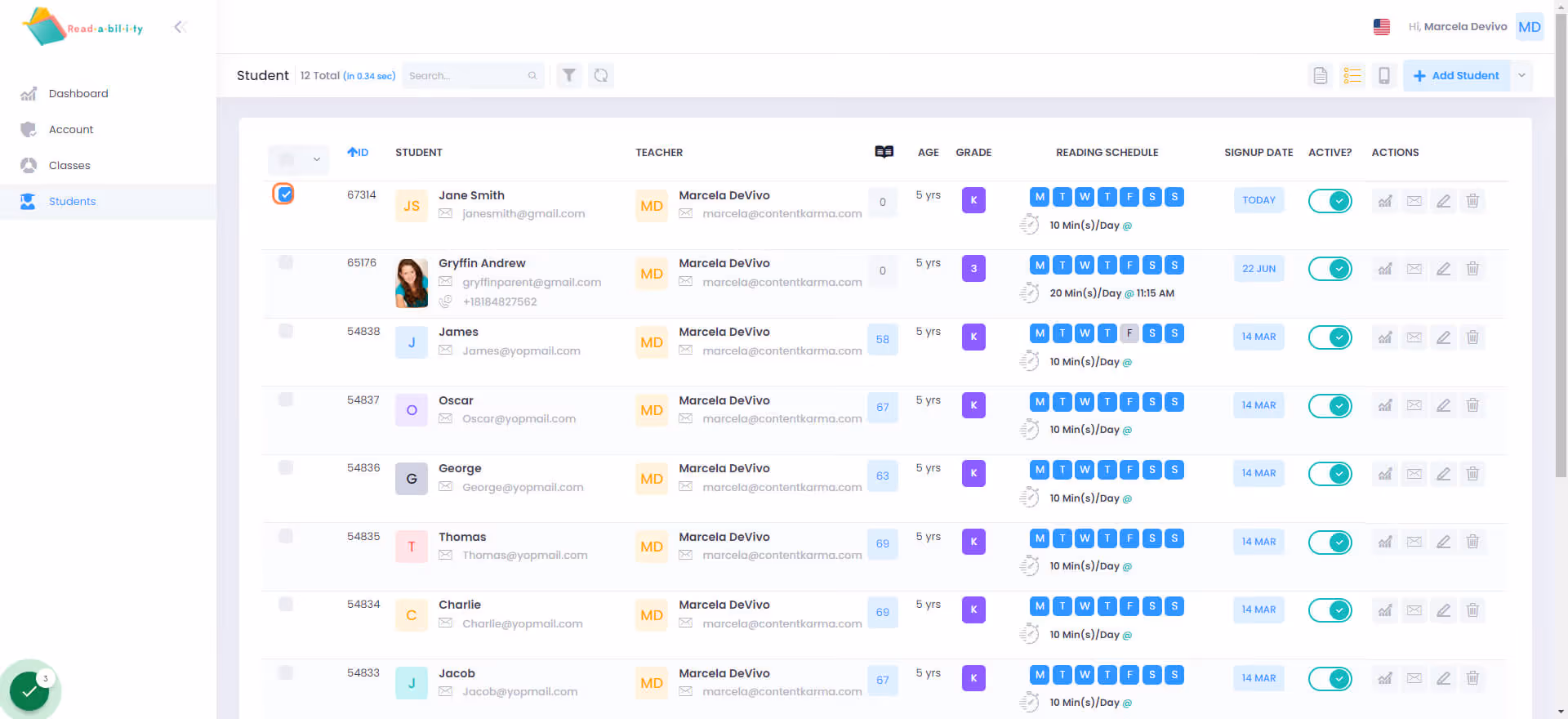Click the janesmith@gmail.com email link
The image size is (1568, 719).
point(523,213)
